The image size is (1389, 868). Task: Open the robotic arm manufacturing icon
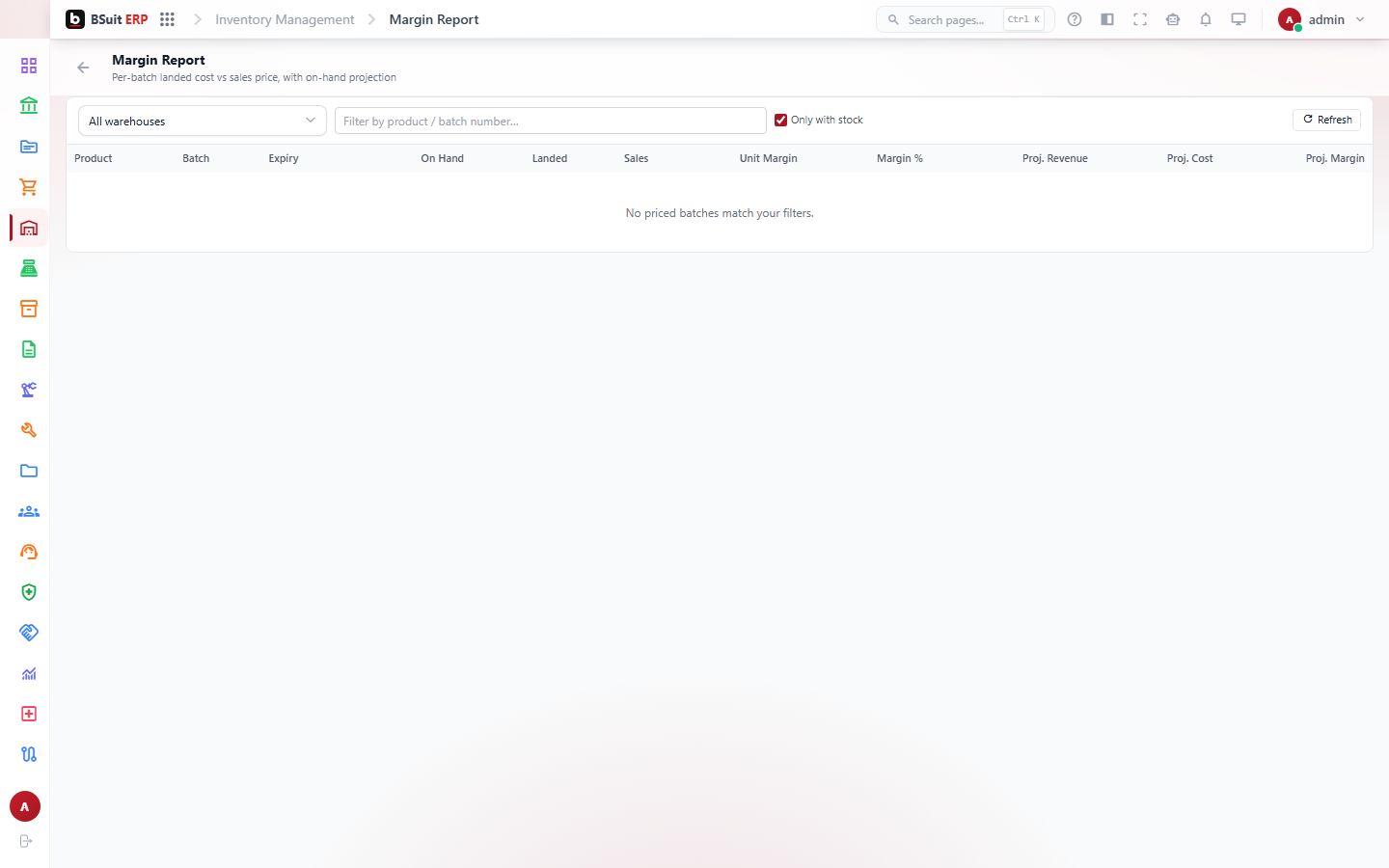point(29,390)
